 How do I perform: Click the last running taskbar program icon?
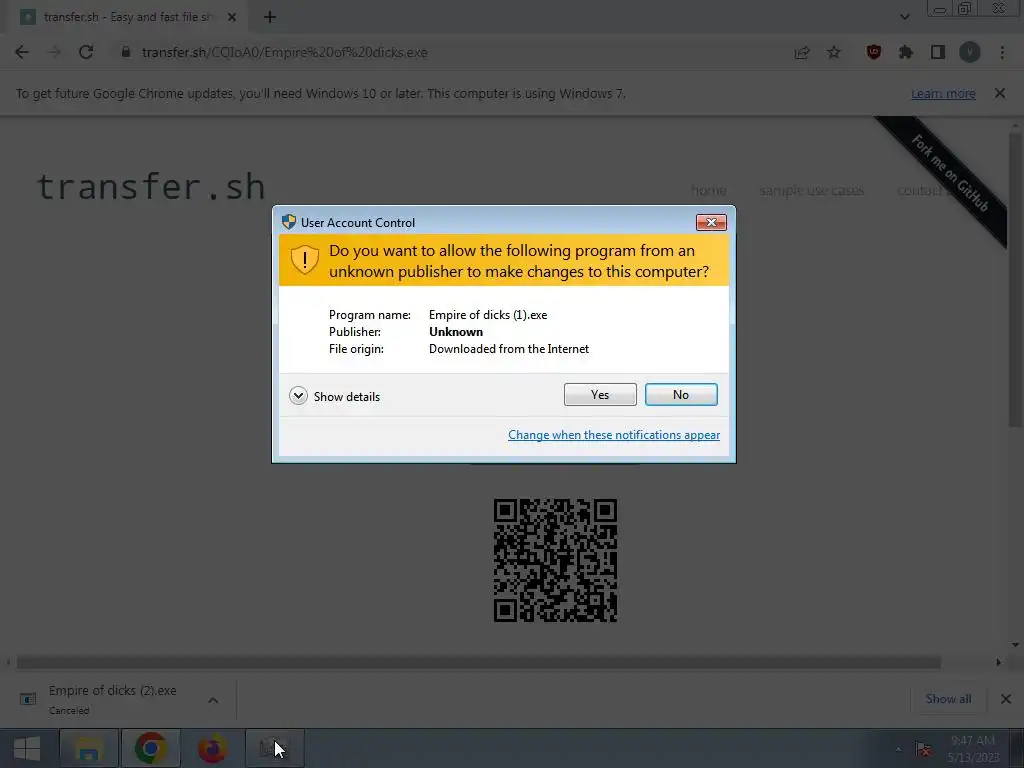point(274,748)
